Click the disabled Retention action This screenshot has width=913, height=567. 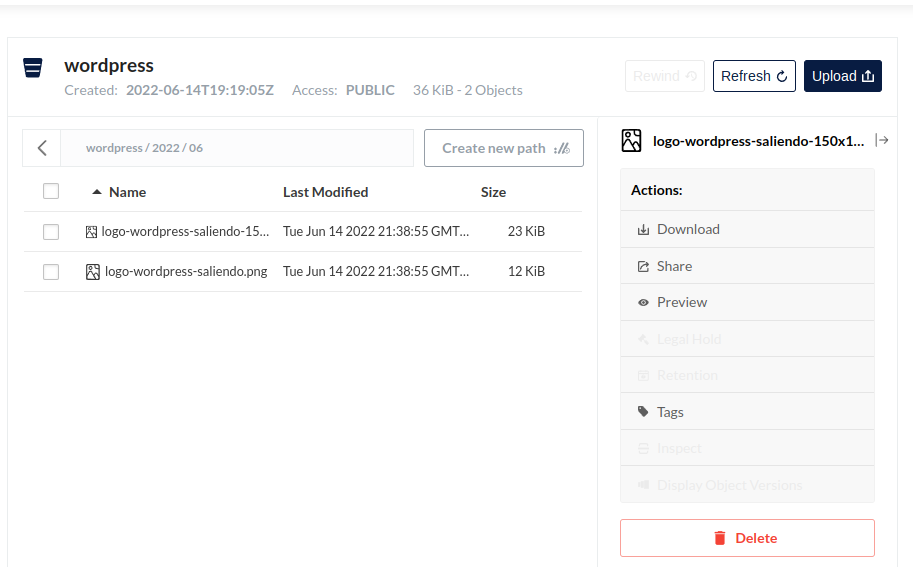tap(748, 375)
